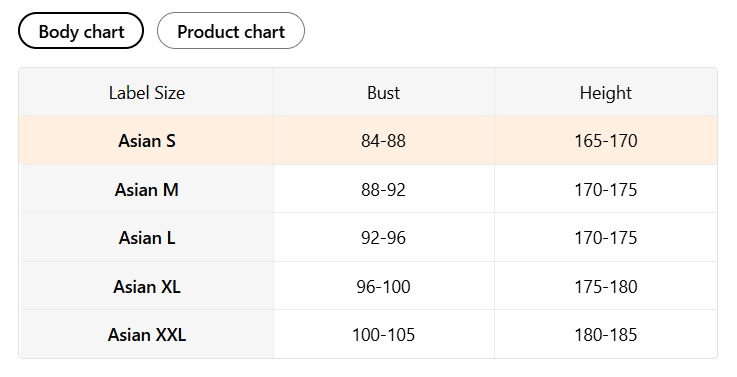Screen dimensions: 737x377
Task: Click the 92-96 bust value
Action: 384,237
